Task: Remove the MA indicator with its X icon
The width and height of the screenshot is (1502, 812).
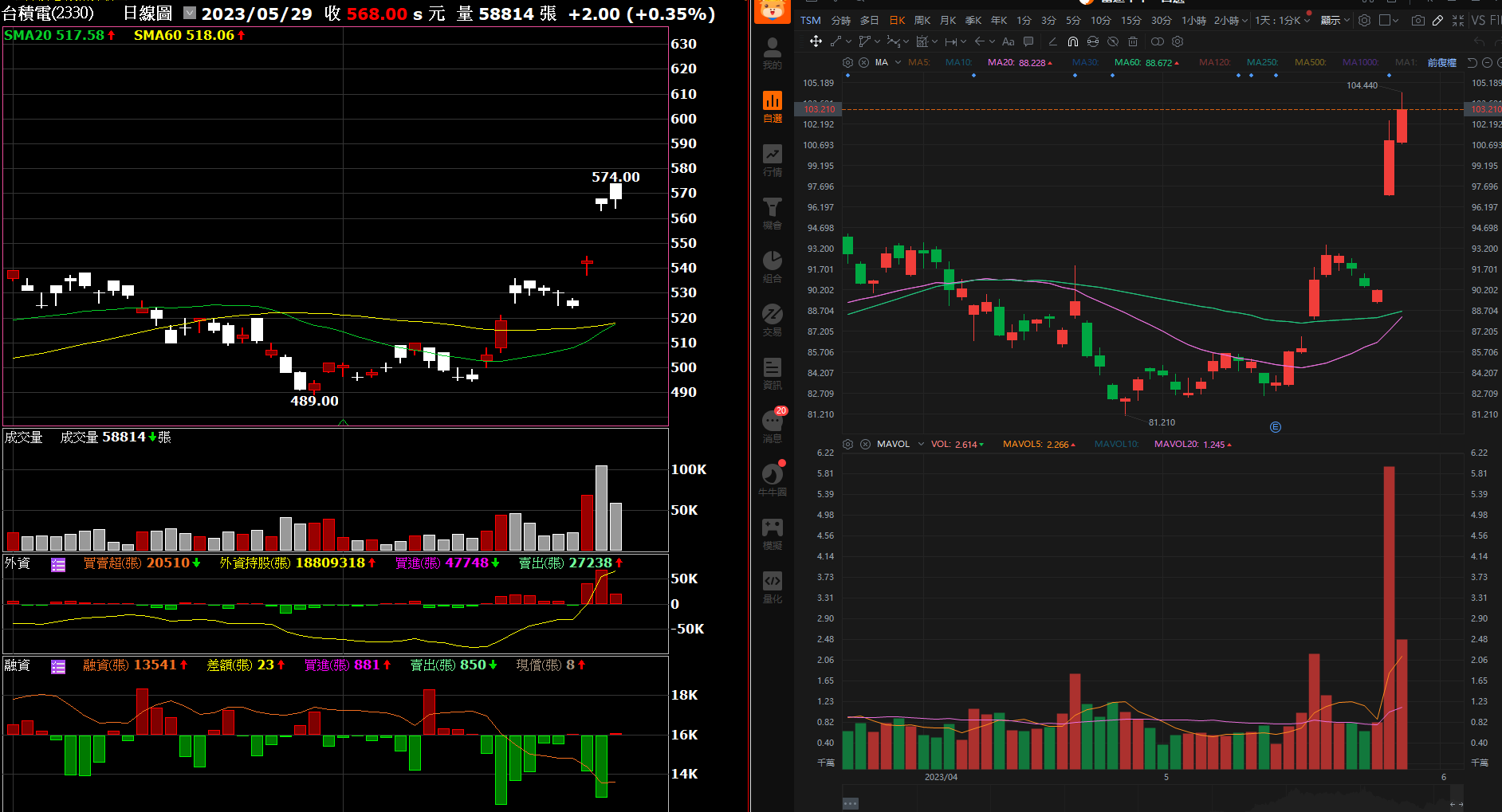Action: tap(863, 62)
